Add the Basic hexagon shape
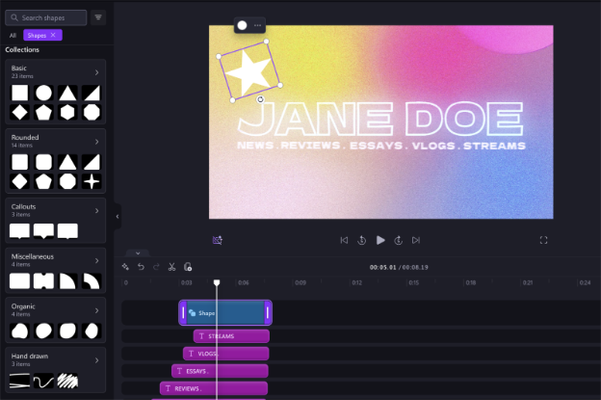601x400 pixels. point(67,112)
